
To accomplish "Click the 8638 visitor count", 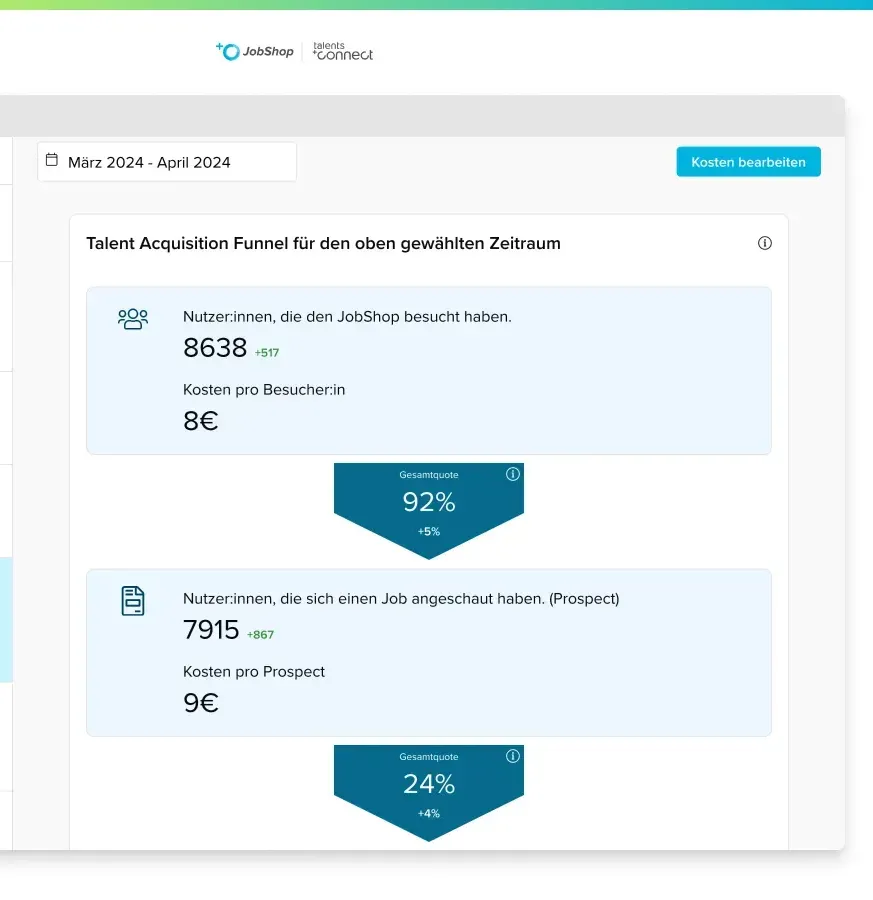I will [x=215, y=348].
